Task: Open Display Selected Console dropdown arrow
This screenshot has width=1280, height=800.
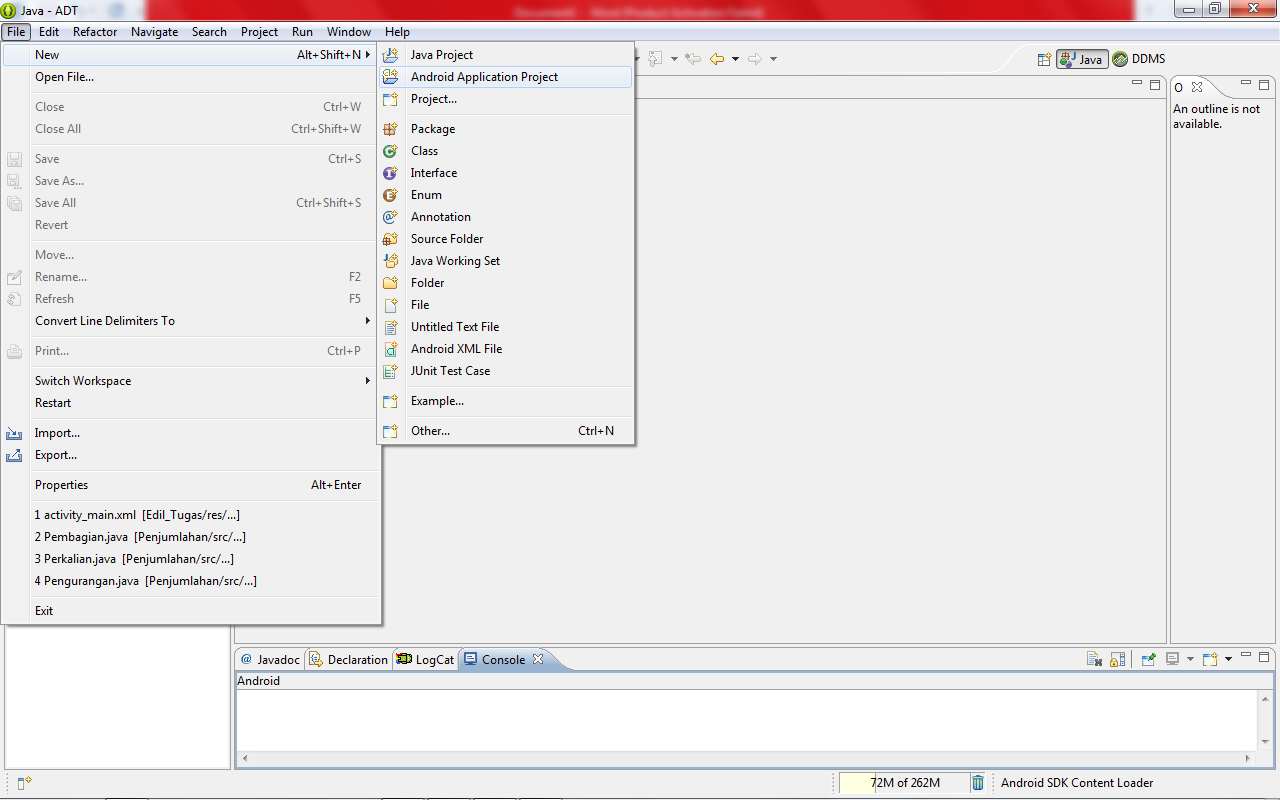Action: (x=1190, y=659)
